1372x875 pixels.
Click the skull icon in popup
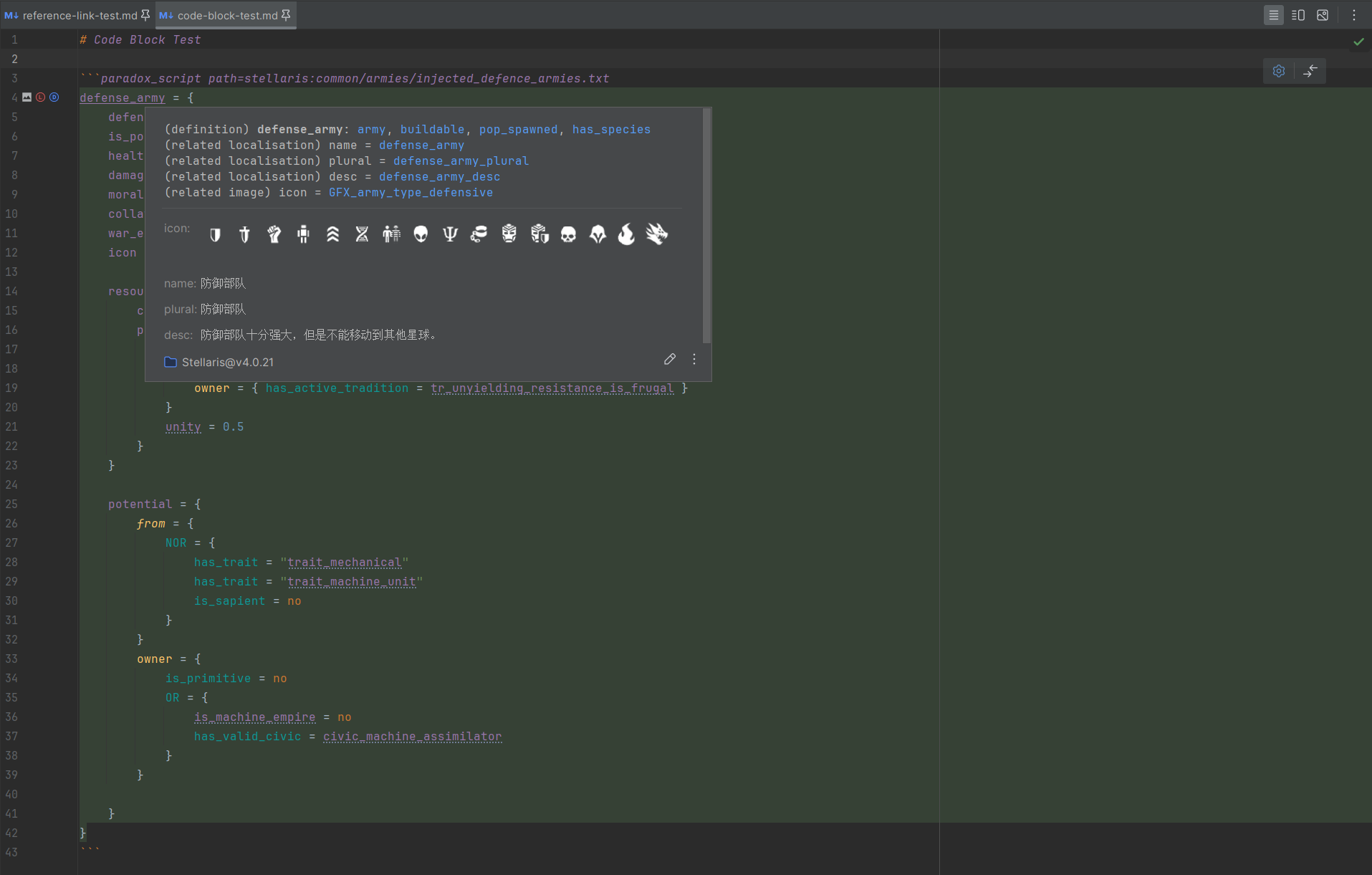(568, 234)
